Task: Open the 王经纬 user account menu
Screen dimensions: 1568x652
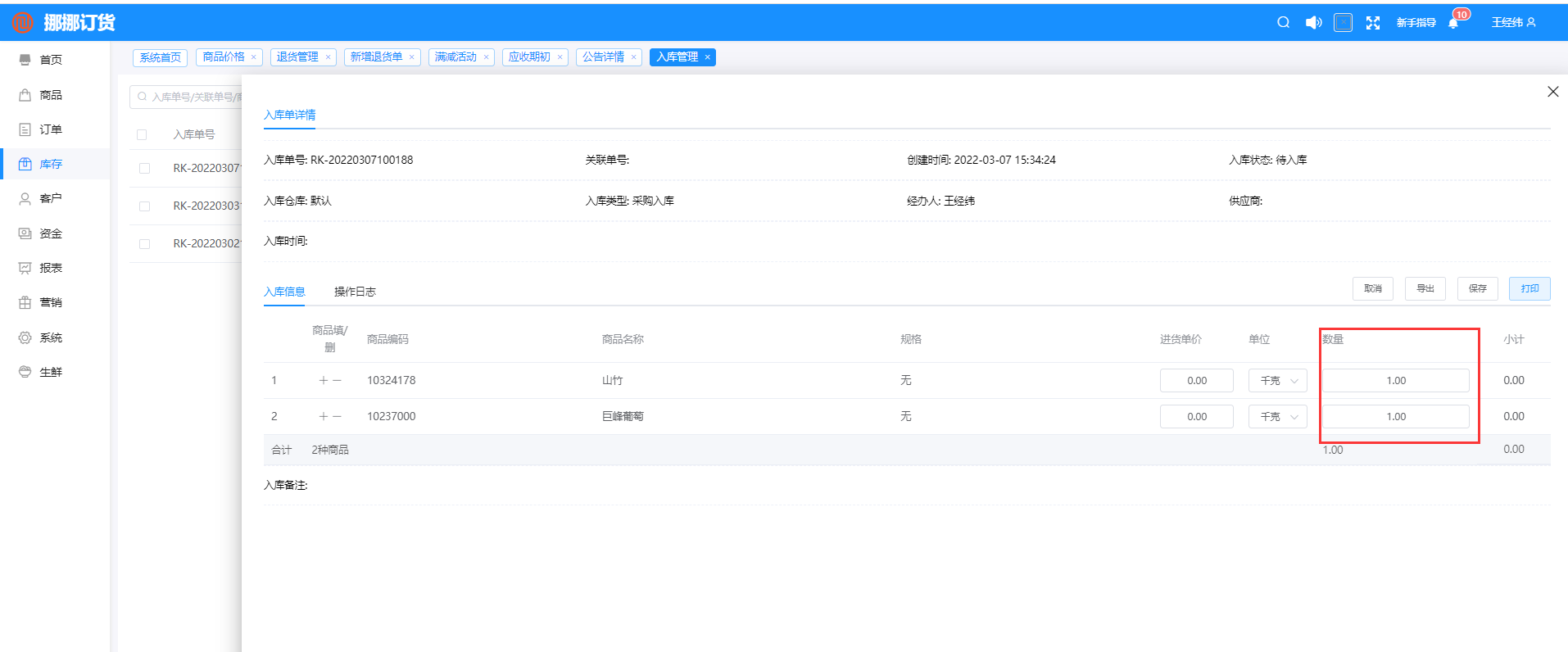Action: coord(1513,23)
